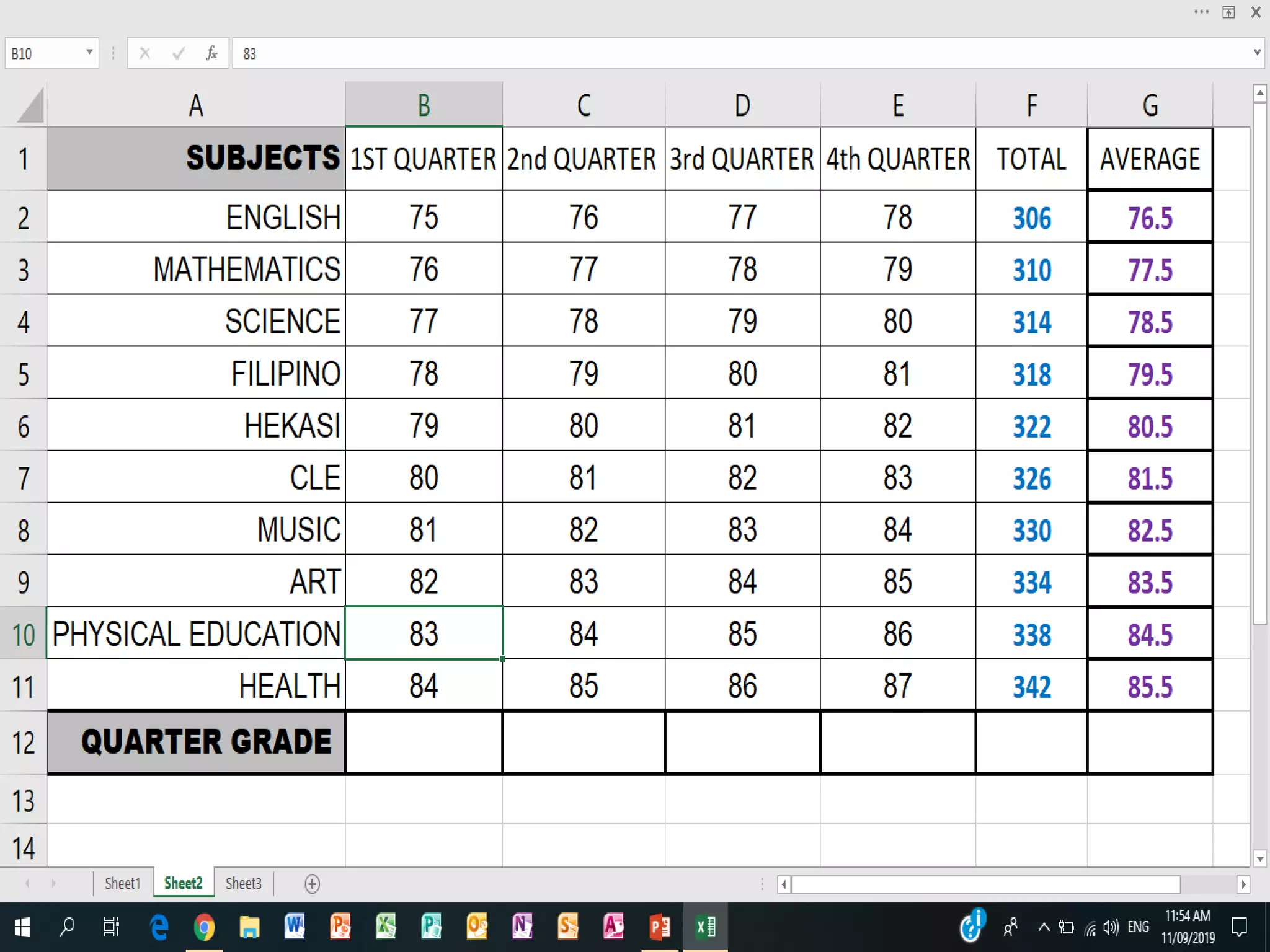Screen dimensions: 1270x952
Task: Open Microsoft Word from taskbar
Action: [295, 927]
